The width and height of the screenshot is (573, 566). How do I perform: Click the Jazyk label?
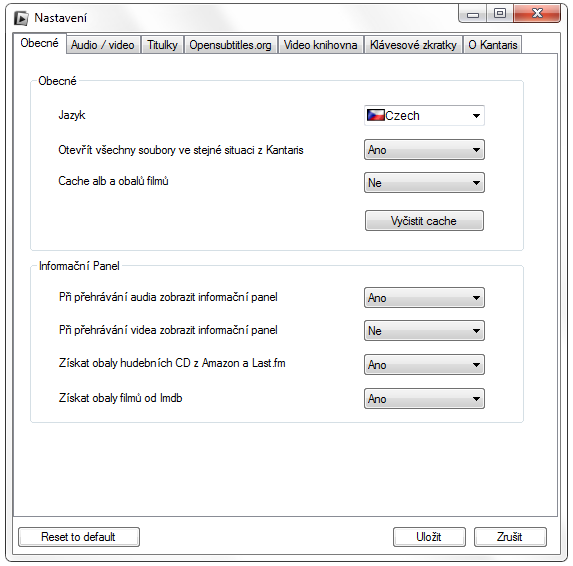(x=72, y=115)
